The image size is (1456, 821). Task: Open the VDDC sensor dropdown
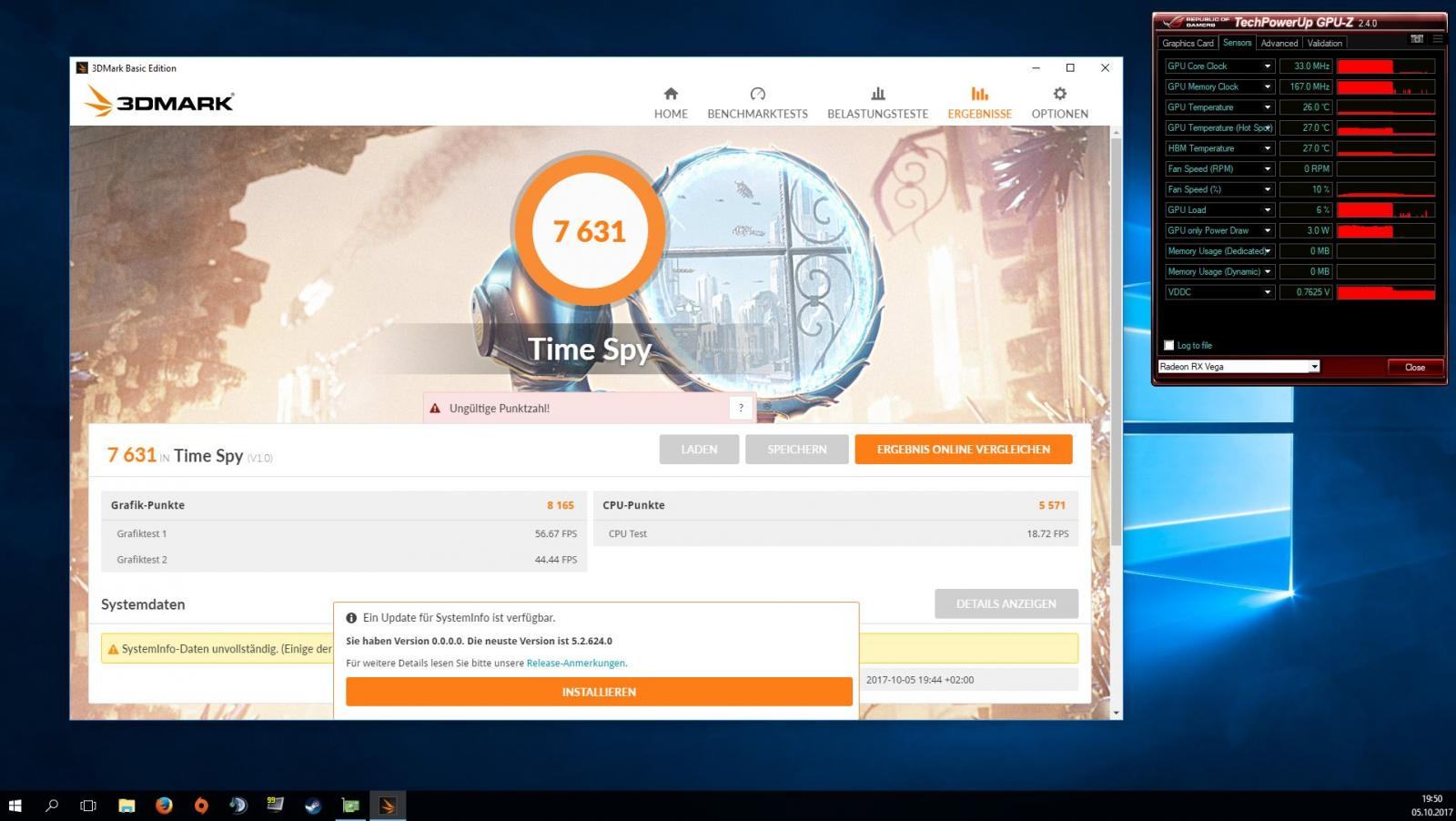pyautogui.click(x=1267, y=292)
